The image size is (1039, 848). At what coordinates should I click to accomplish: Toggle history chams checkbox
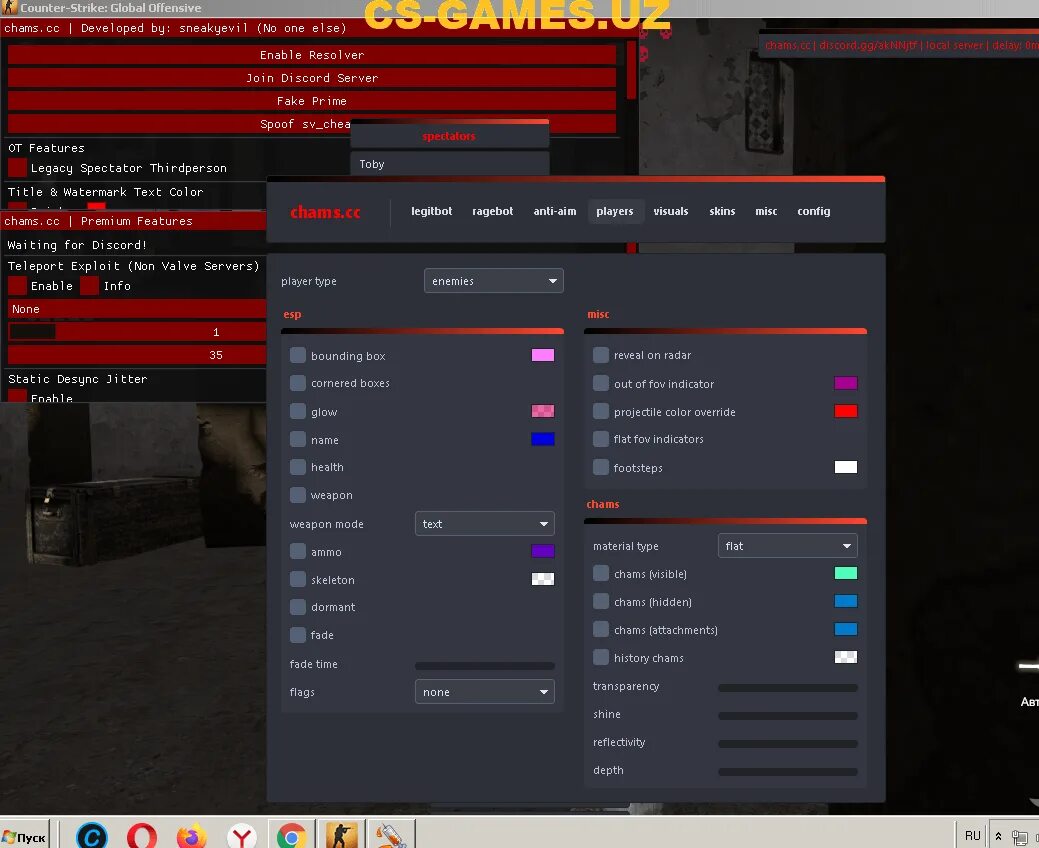[x=601, y=657]
